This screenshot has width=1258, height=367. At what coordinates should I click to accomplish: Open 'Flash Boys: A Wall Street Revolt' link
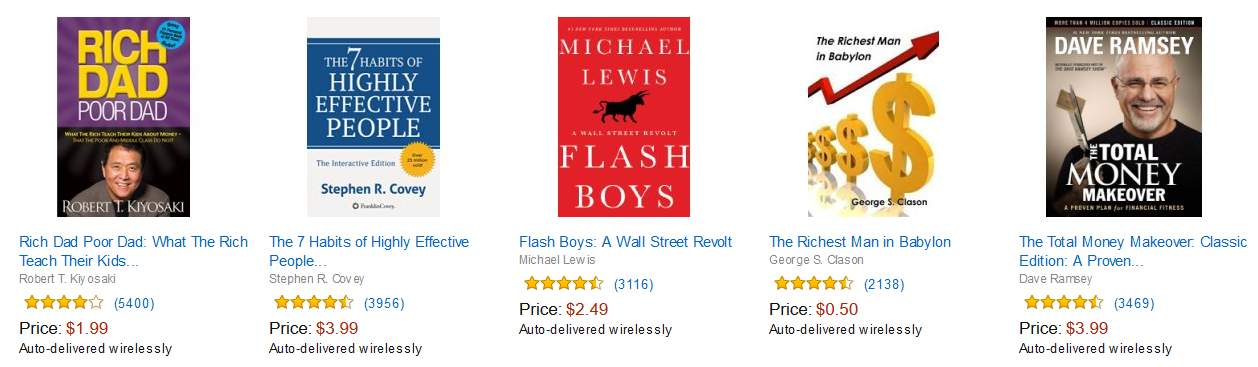[626, 242]
